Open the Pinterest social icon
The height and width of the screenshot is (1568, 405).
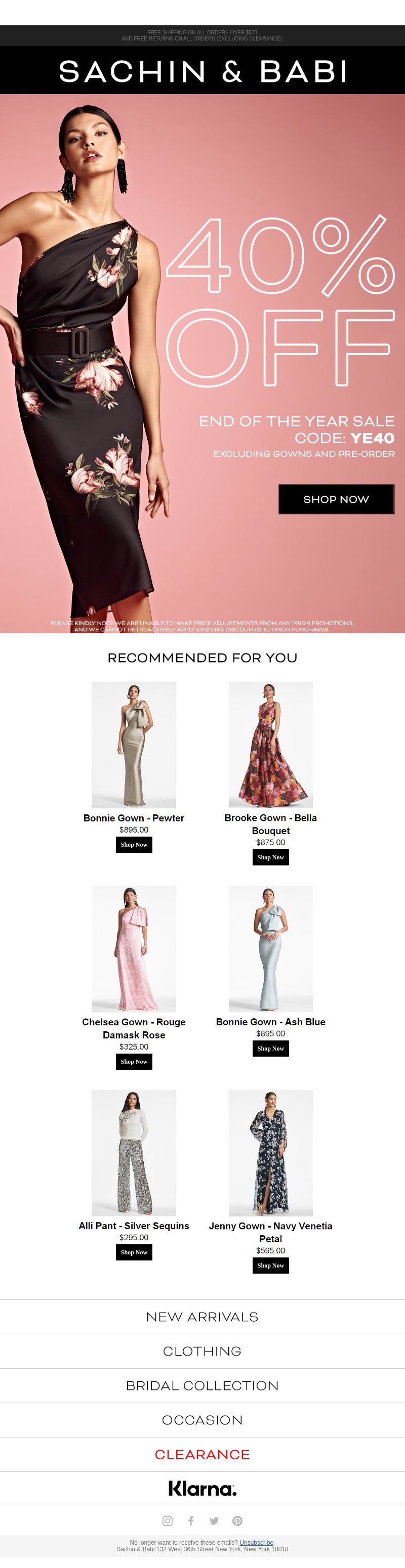tap(237, 1520)
